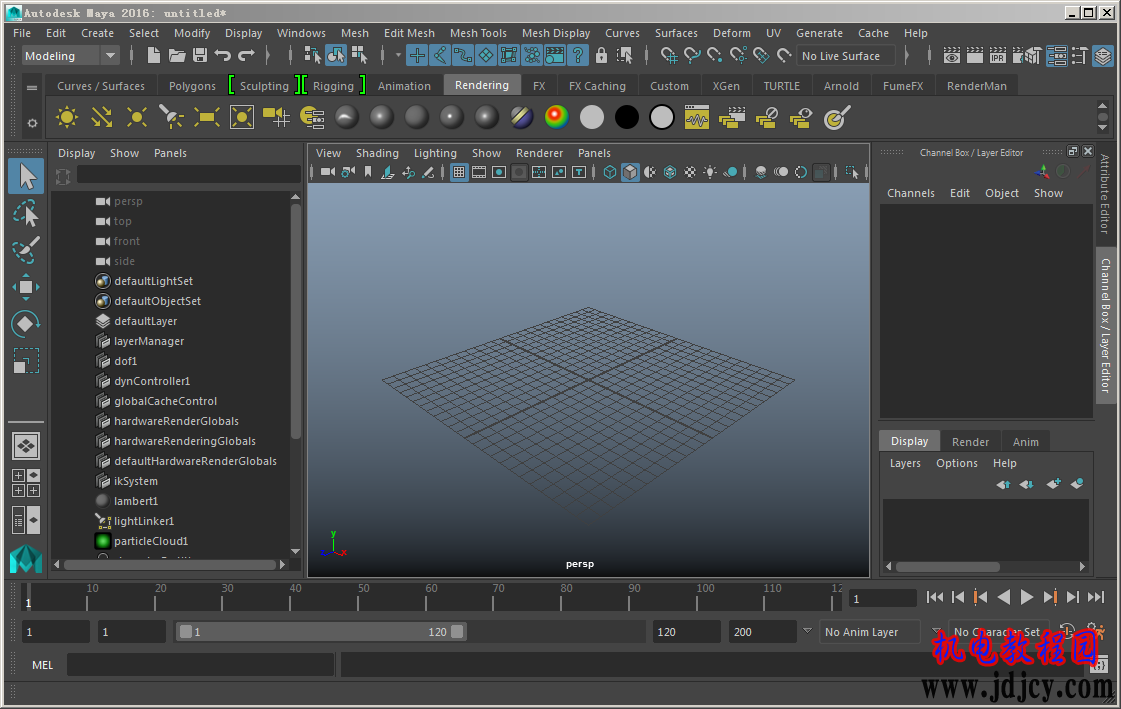Open the No Character Set dropdown
This screenshot has height=709, width=1121.
click(x=1000, y=632)
